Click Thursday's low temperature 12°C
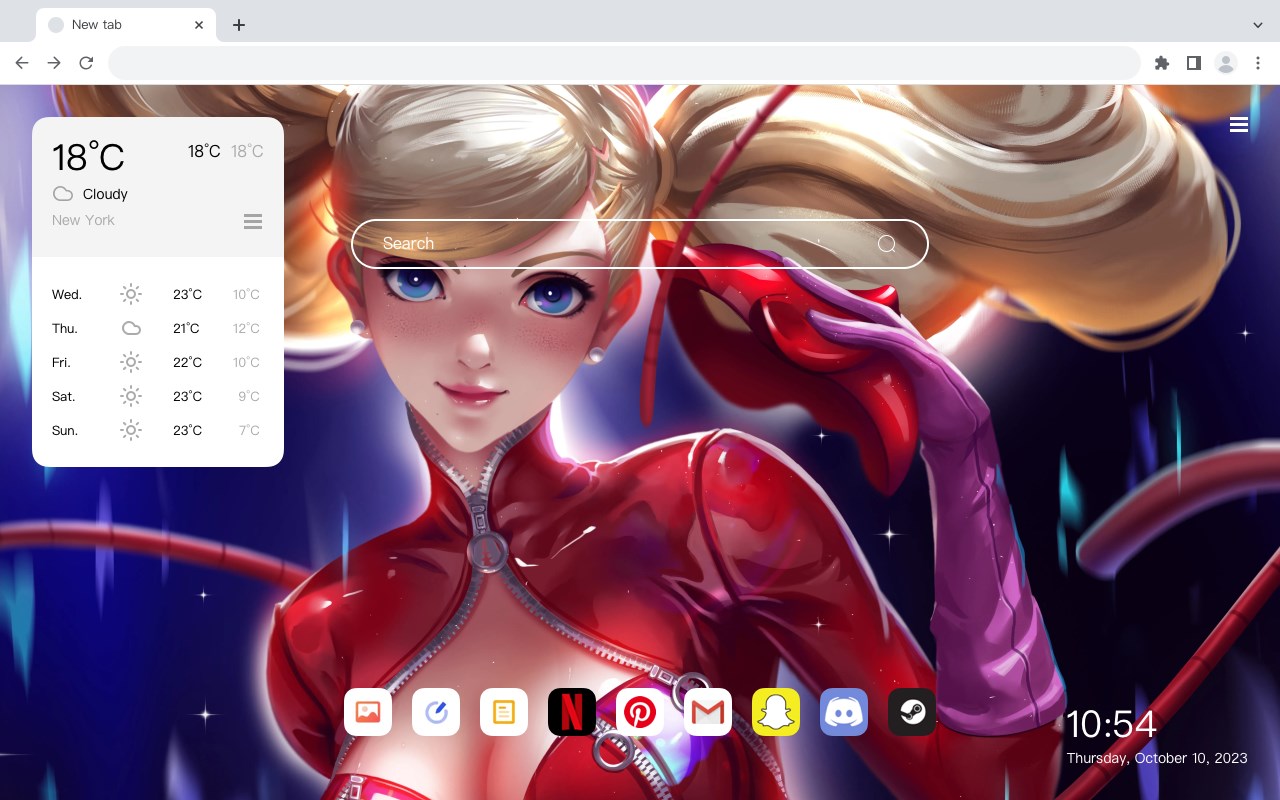The width and height of the screenshot is (1280, 800). 247,328
